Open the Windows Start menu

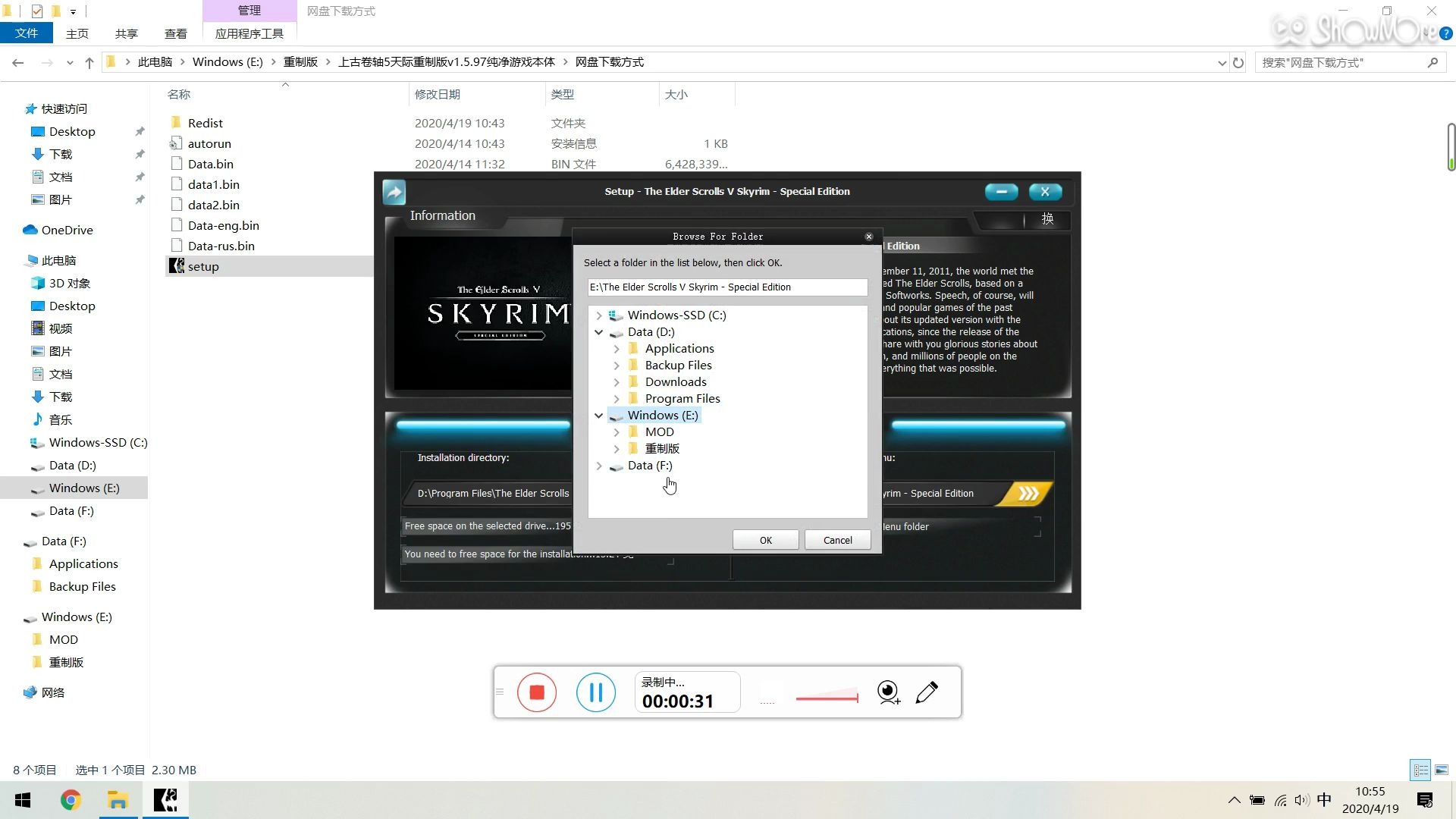coord(23,800)
